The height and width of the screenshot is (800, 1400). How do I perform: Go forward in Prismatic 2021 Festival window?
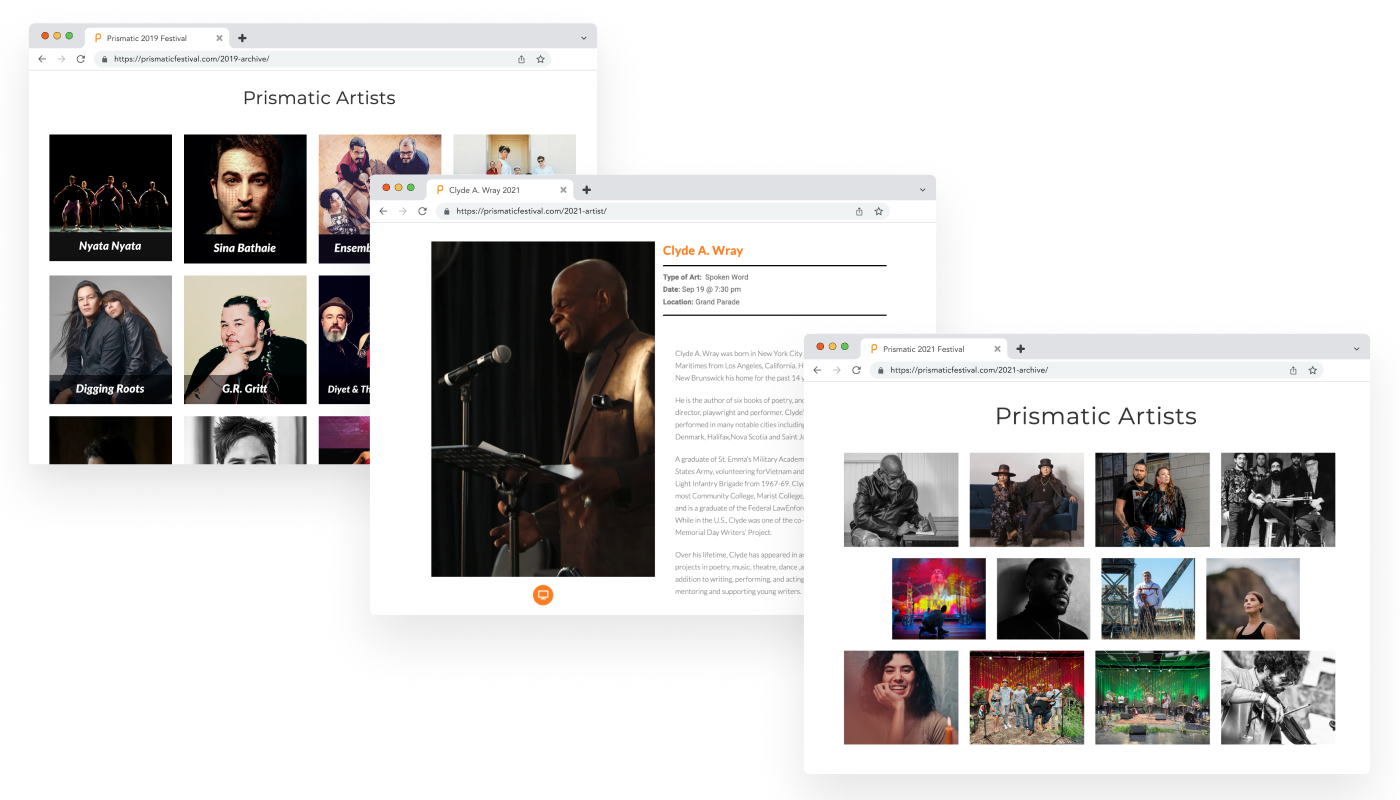[x=837, y=370]
